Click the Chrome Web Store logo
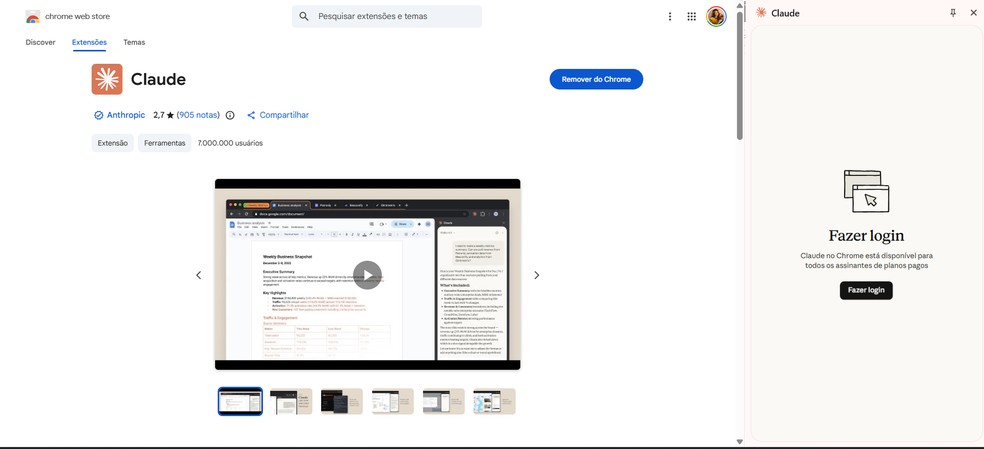The image size is (984, 449). [x=33, y=16]
